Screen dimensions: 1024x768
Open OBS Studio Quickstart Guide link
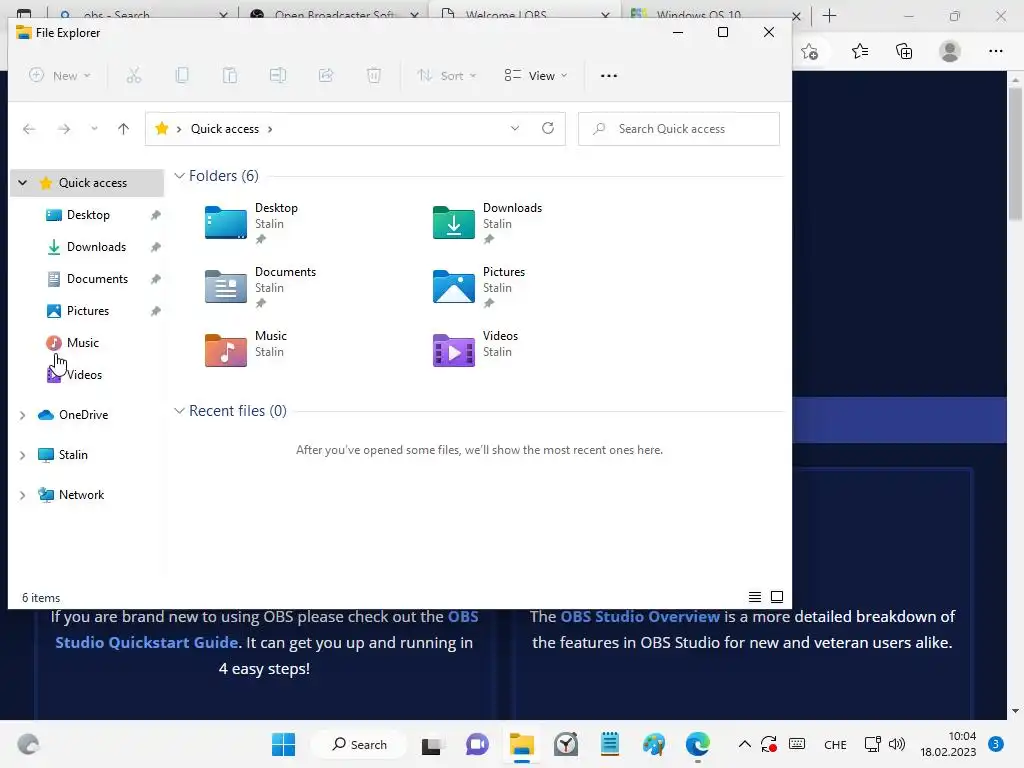click(266, 630)
